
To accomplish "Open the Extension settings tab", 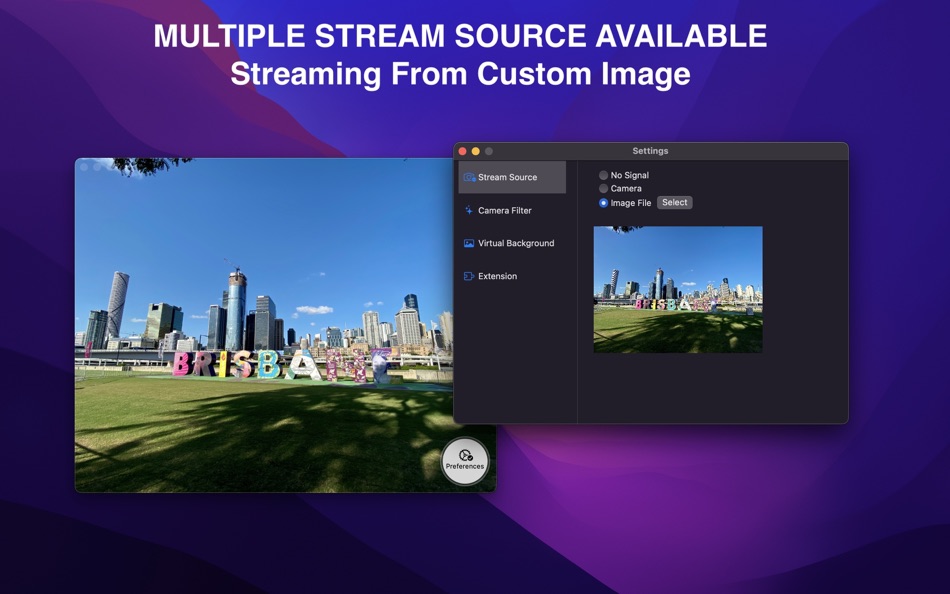I will tap(512, 276).
